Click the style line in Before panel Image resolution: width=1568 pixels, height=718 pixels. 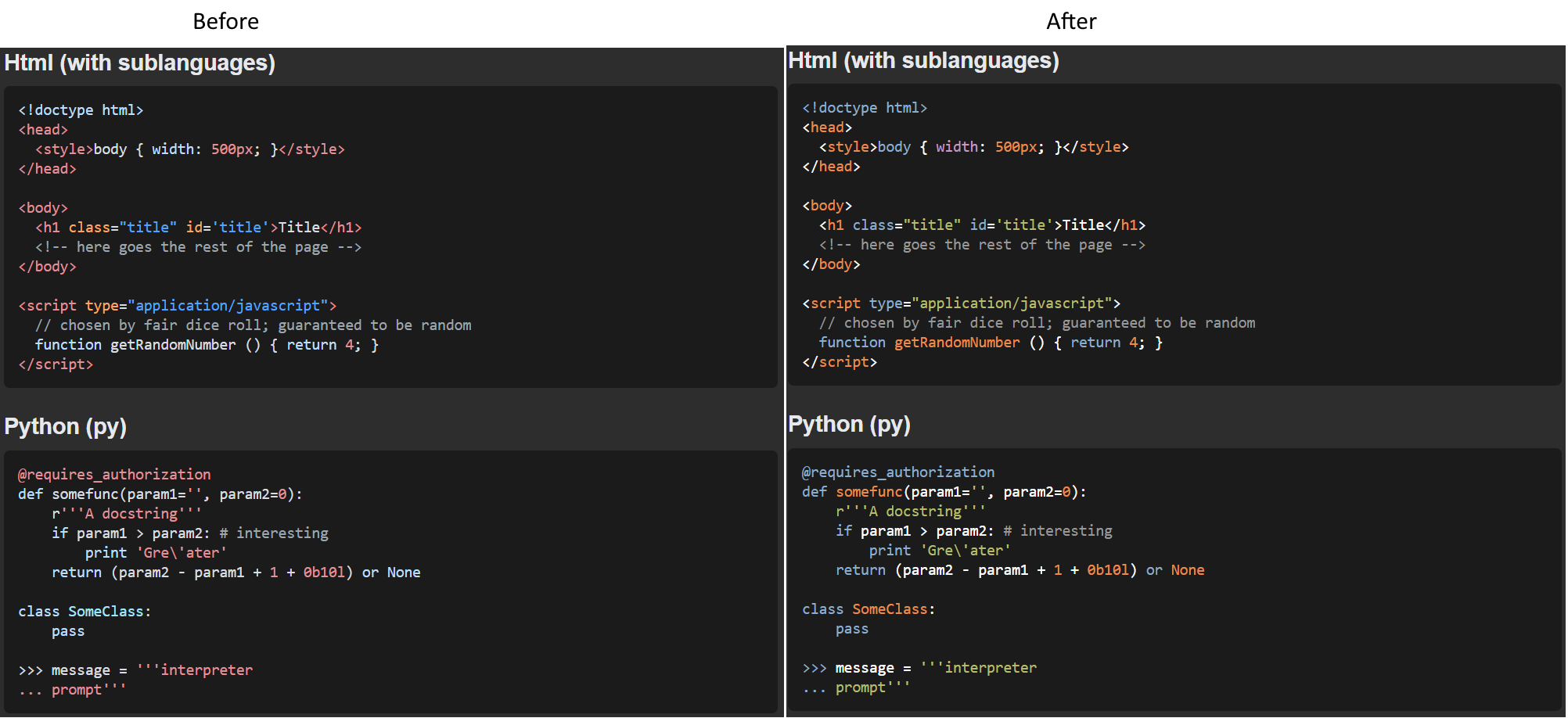coord(190,149)
